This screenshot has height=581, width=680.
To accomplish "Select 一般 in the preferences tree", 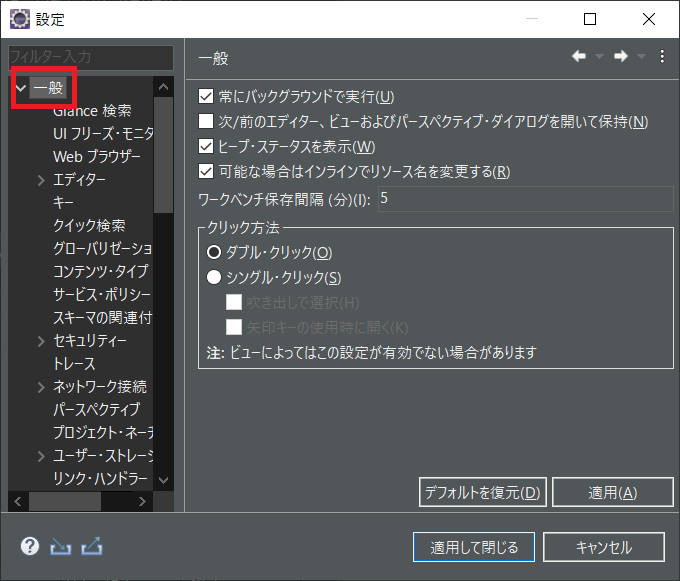I will (48, 88).
